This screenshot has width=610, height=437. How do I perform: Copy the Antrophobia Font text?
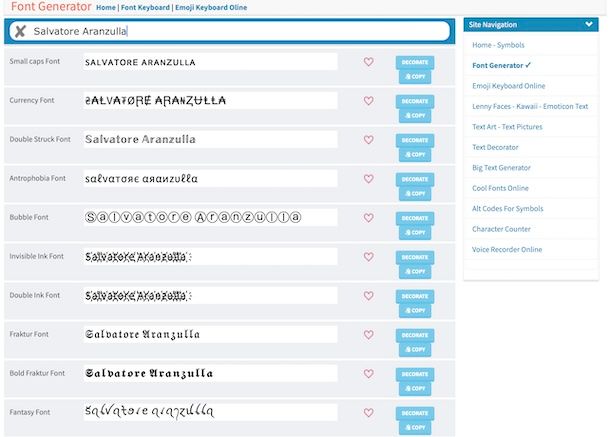pyautogui.click(x=415, y=193)
